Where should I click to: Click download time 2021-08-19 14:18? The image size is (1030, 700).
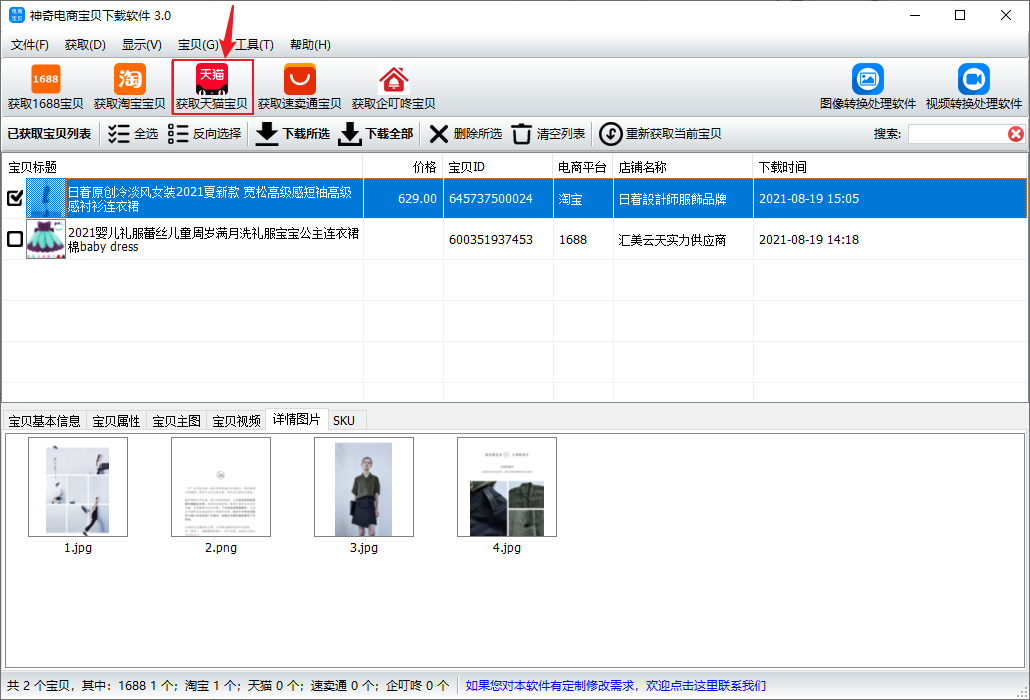tap(809, 240)
